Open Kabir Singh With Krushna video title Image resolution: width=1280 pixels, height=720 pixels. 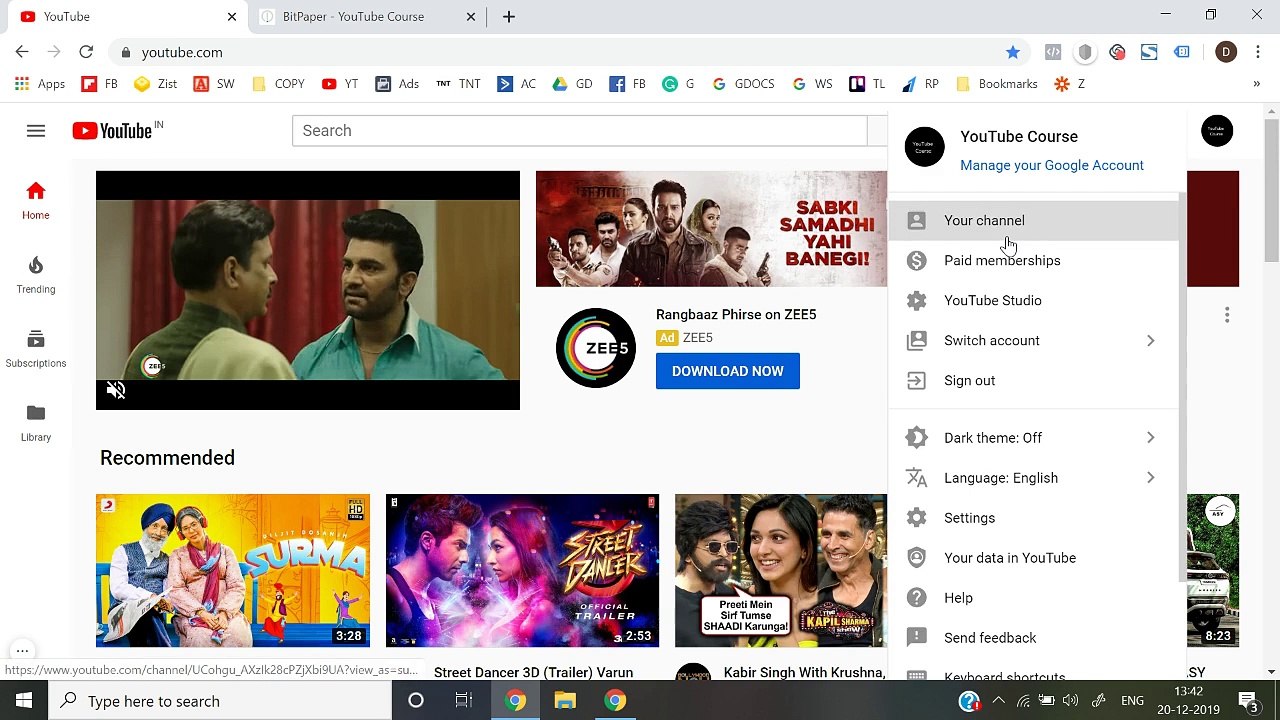(804, 673)
